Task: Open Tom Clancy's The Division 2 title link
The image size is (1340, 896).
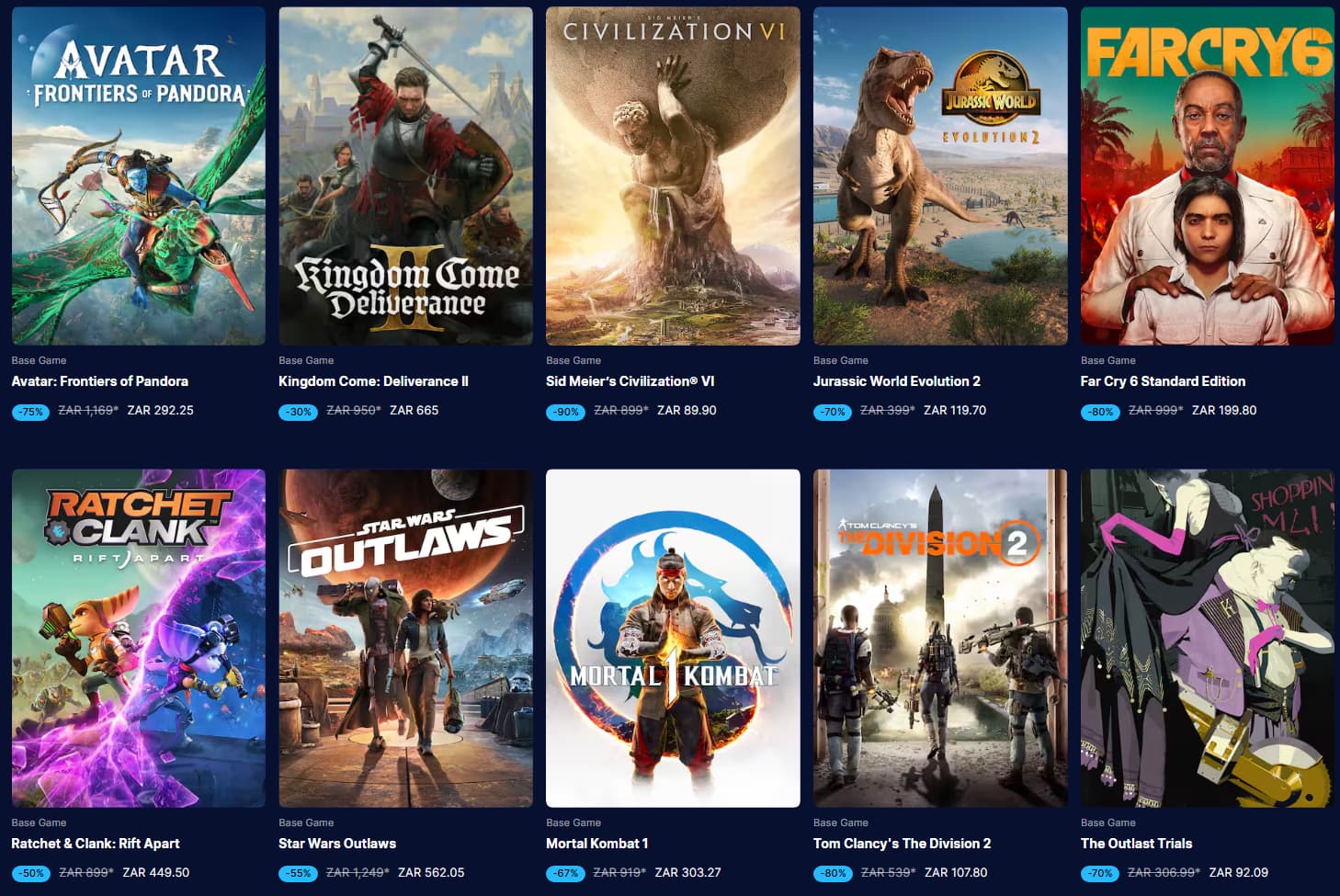Action: tap(902, 844)
